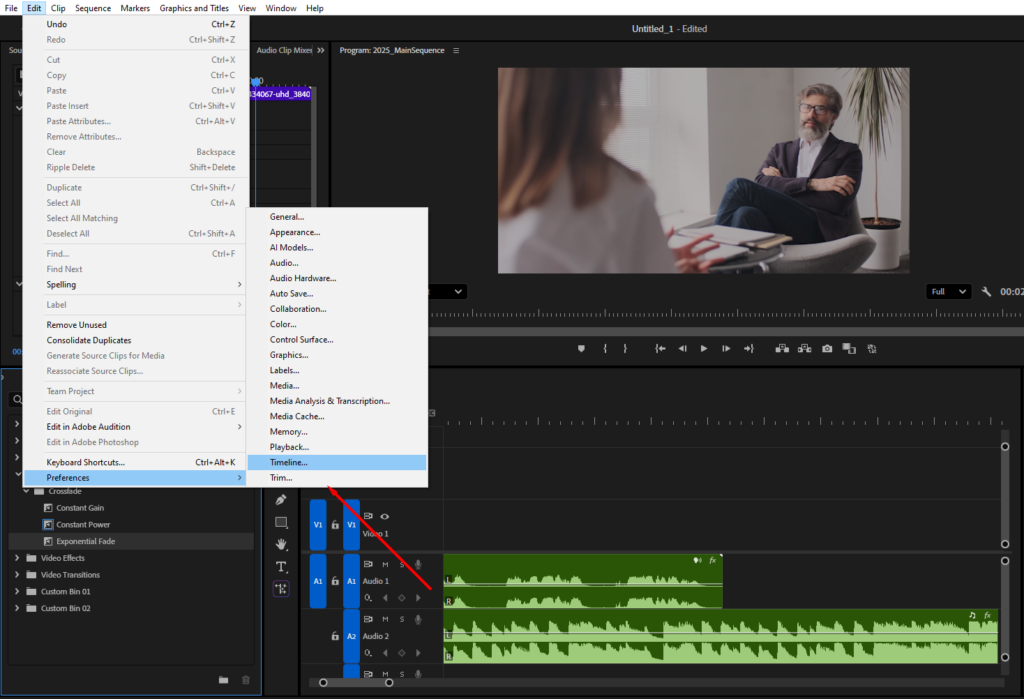This screenshot has height=699, width=1024.
Task: Select the Pen tool
Action: tap(281, 500)
